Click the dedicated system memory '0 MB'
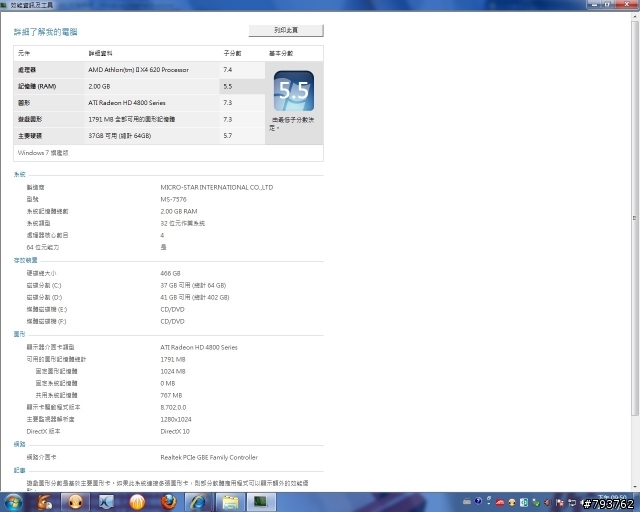 168,383
